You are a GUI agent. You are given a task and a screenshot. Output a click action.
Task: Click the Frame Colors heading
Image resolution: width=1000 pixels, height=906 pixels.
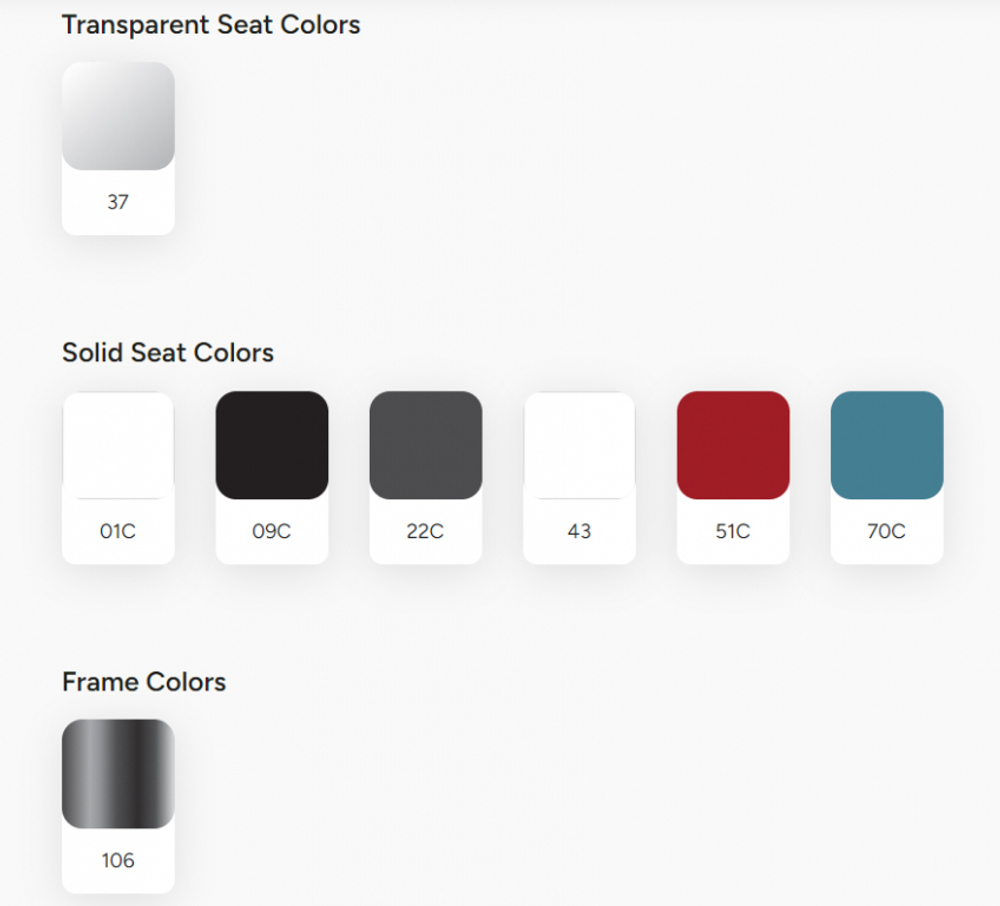[x=144, y=682]
